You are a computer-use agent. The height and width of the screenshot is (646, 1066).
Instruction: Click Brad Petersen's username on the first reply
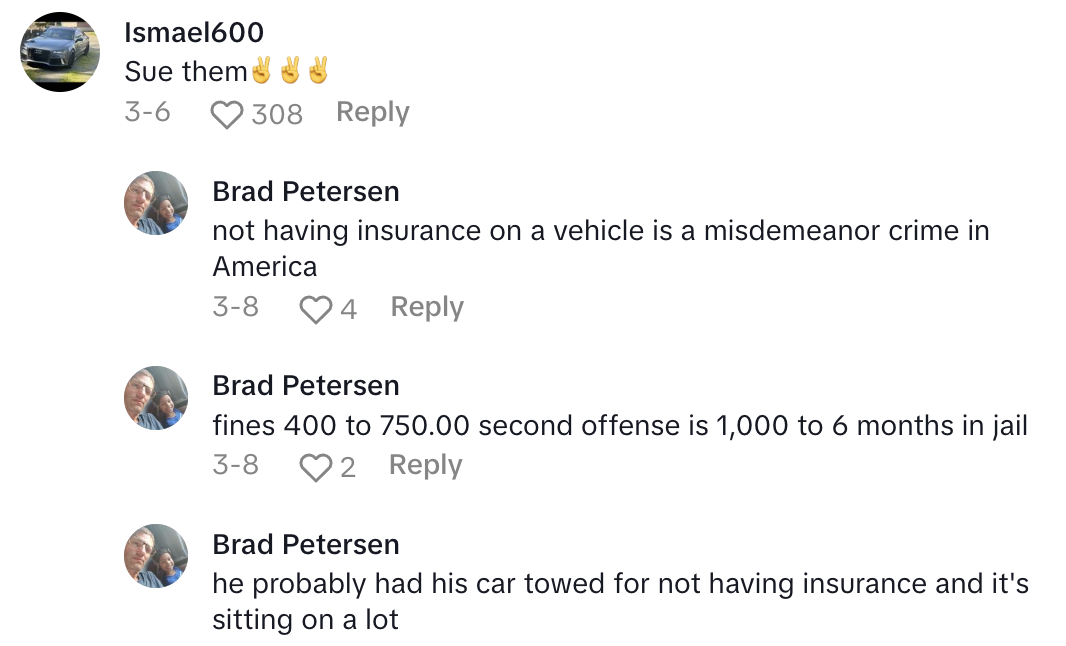click(305, 191)
